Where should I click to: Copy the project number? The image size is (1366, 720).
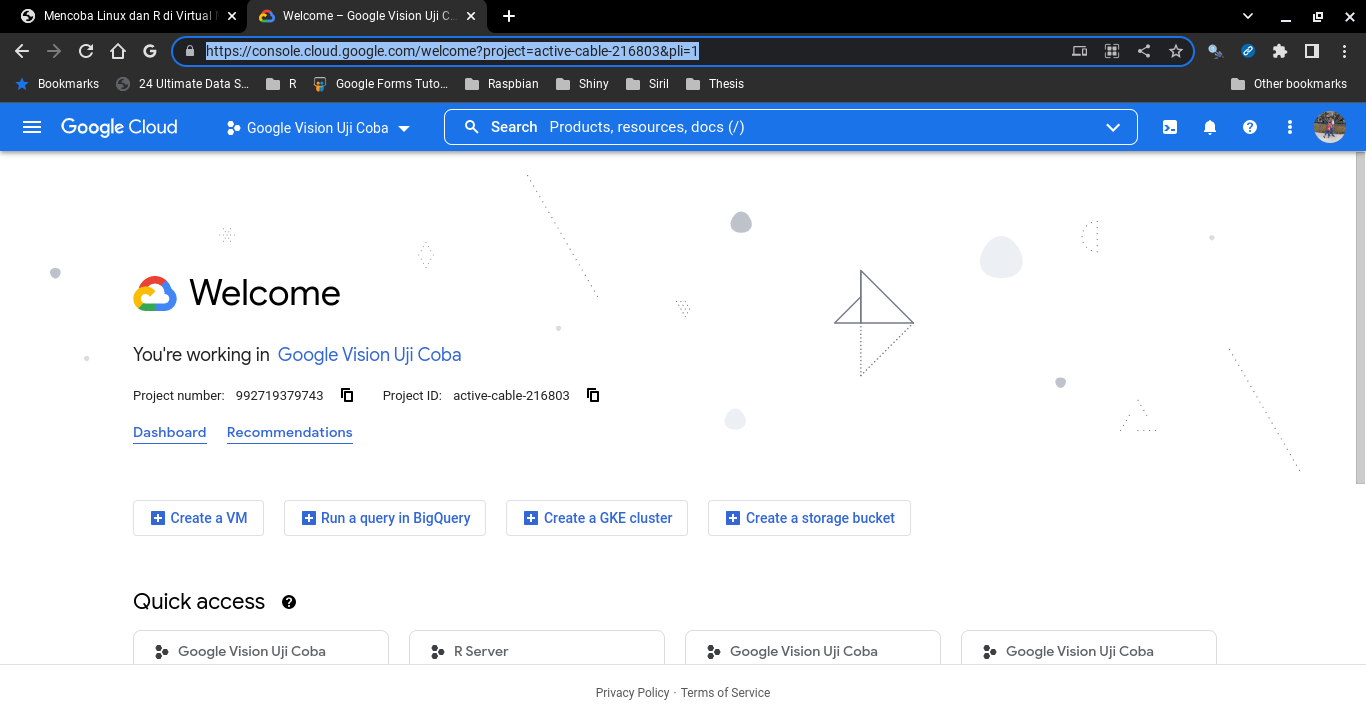click(347, 395)
